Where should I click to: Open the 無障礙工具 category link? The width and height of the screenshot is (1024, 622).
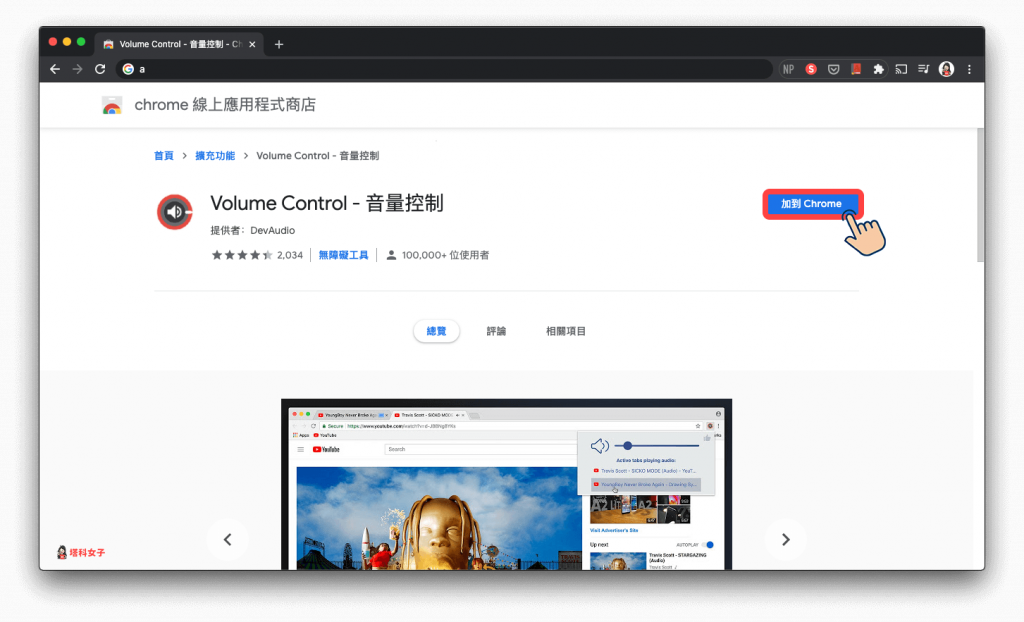(344, 255)
